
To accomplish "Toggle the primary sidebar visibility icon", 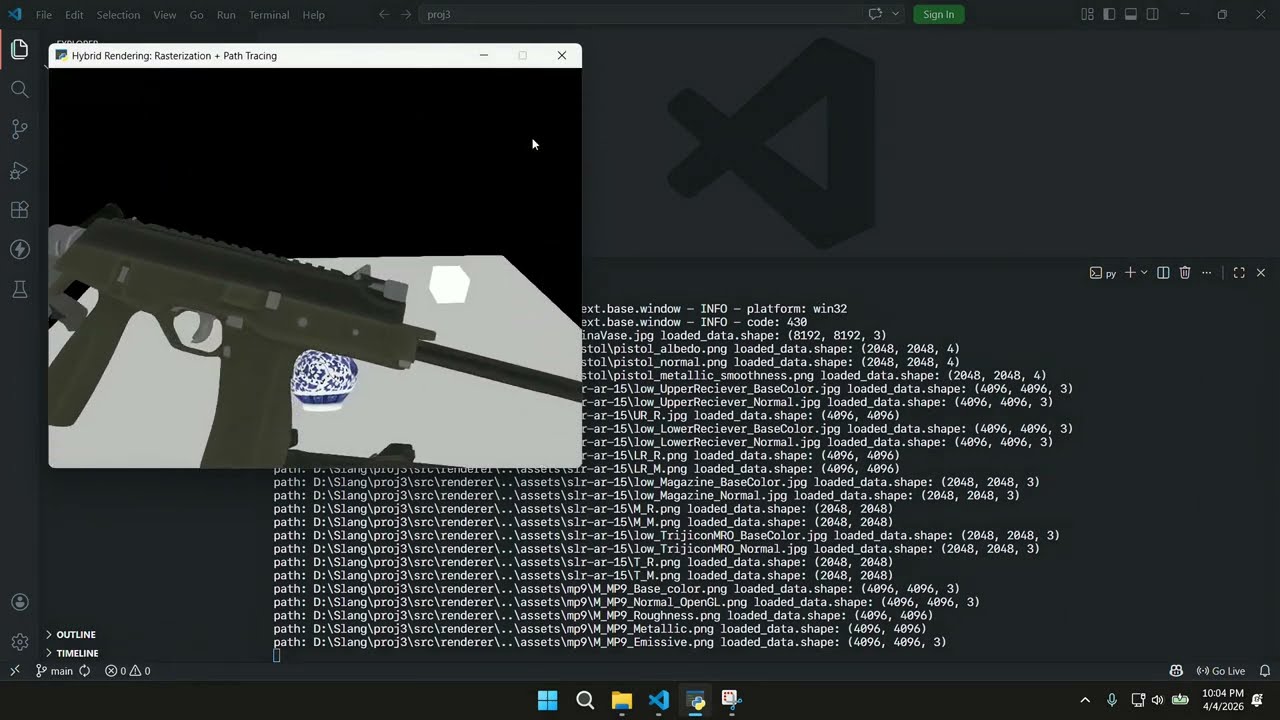I will click(x=1109, y=14).
